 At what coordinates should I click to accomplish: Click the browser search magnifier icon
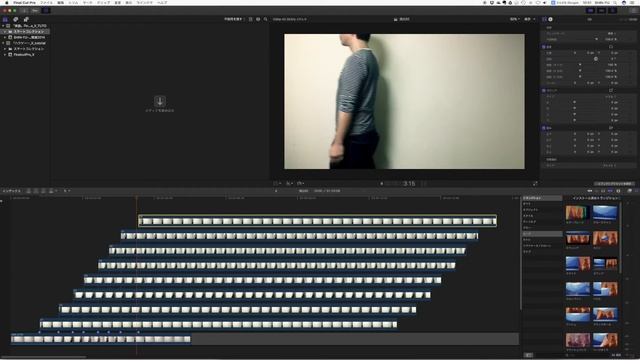pyautogui.click(x=265, y=19)
